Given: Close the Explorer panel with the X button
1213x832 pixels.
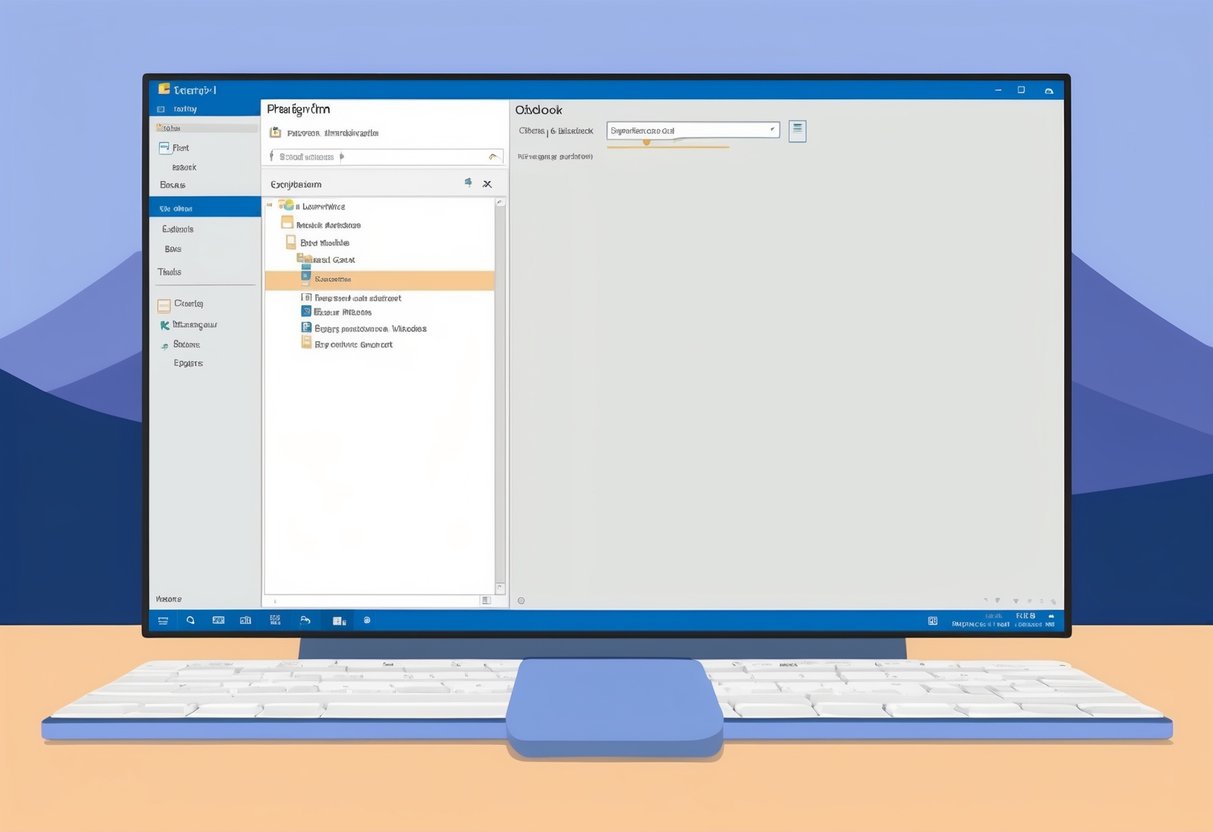Looking at the screenshot, I should 487,184.
